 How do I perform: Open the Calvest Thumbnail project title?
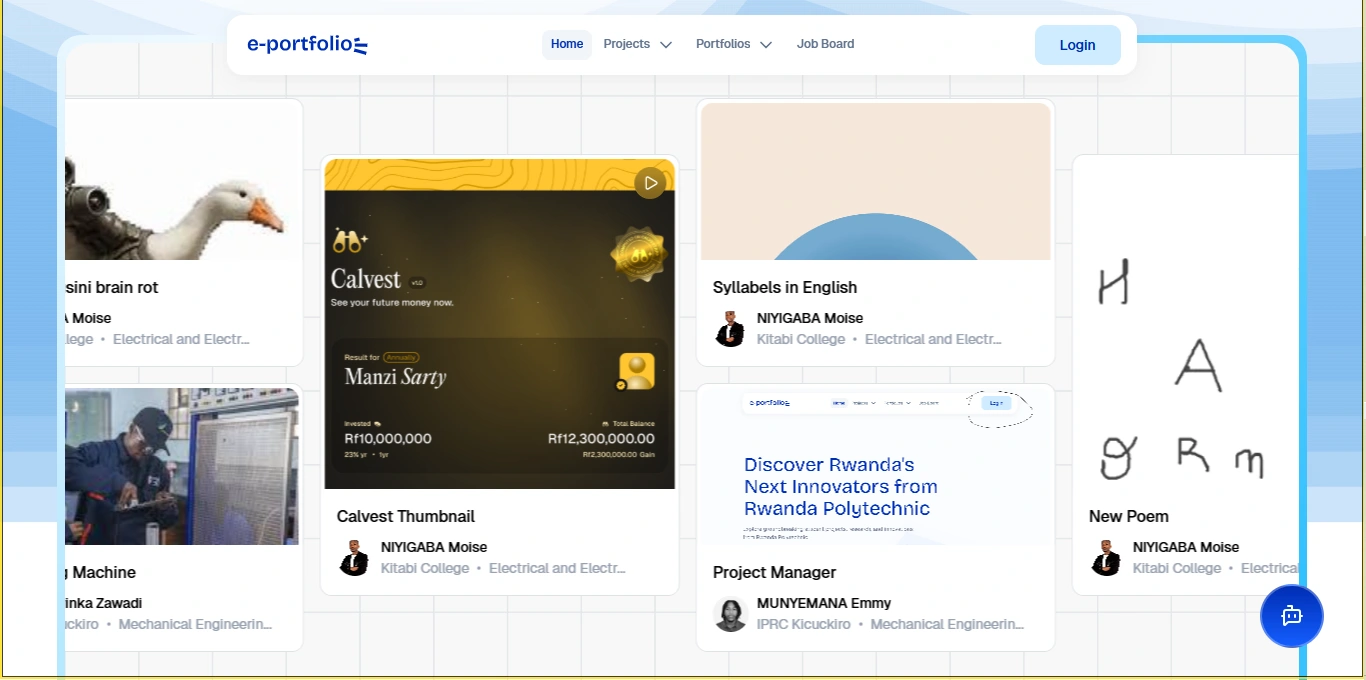pos(406,516)
